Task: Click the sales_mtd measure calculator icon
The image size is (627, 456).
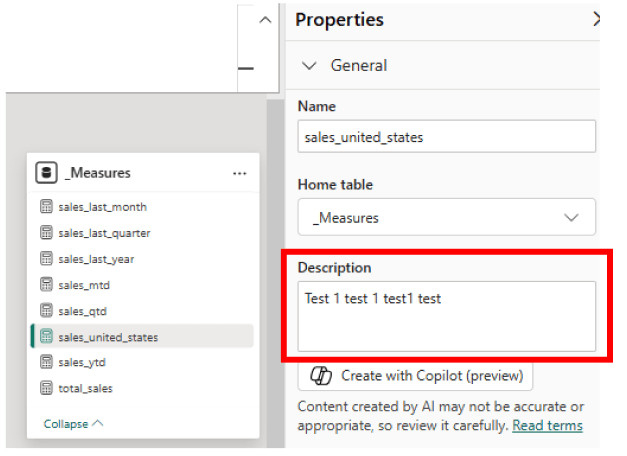Action: click(x=46, y=285)
